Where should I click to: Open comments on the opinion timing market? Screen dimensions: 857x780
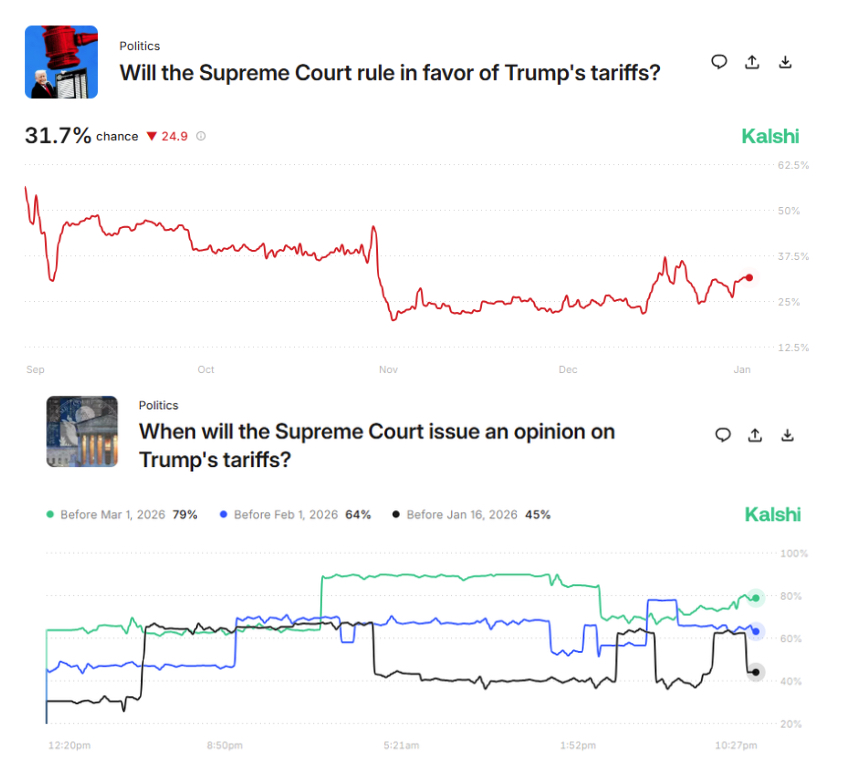722,435
